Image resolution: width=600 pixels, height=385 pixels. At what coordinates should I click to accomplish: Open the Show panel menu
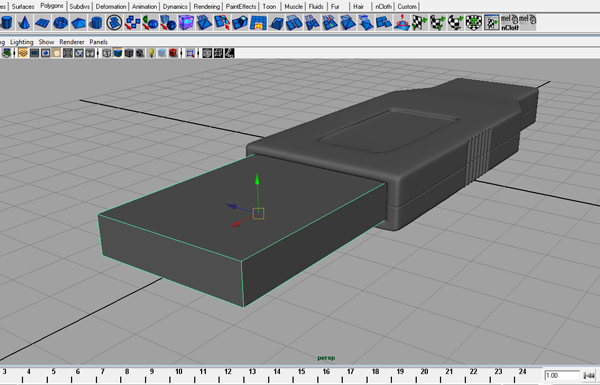(x=46, y=42)
